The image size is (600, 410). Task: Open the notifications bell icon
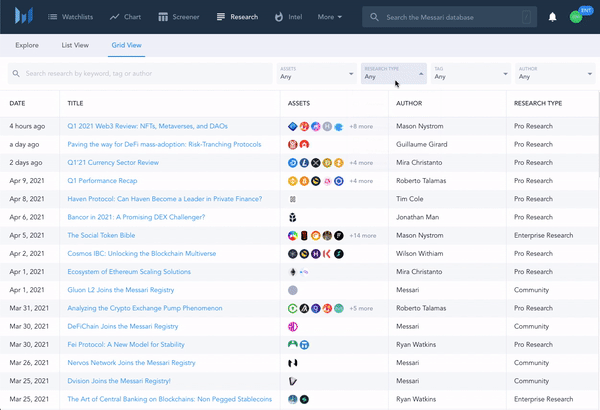(552, 17)
